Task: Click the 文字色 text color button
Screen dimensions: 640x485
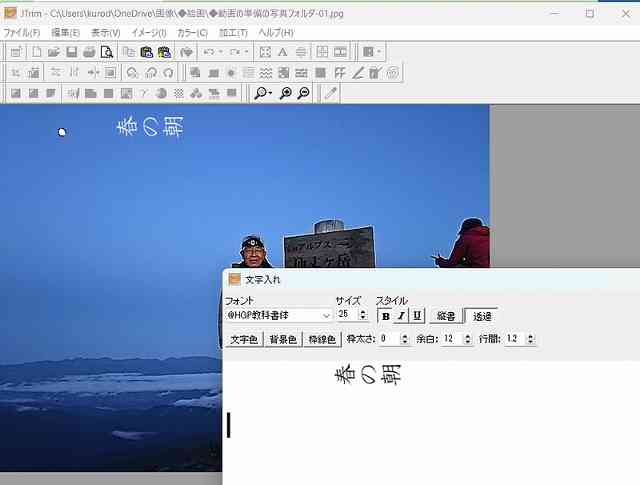Action: point(243,339)
